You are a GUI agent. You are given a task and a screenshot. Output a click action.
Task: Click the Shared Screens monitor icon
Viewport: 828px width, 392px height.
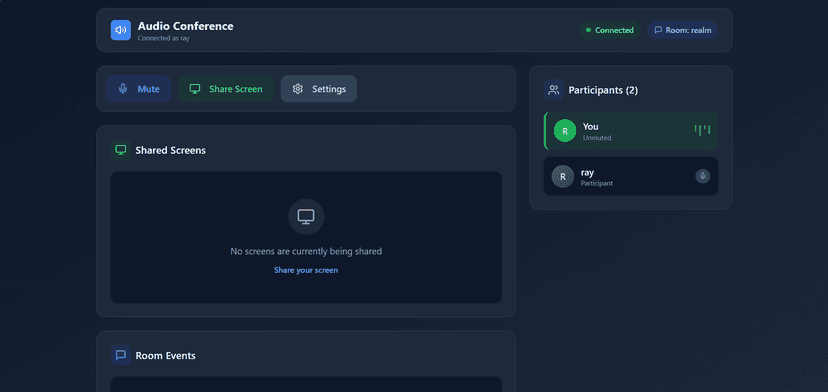coord(120,150)
